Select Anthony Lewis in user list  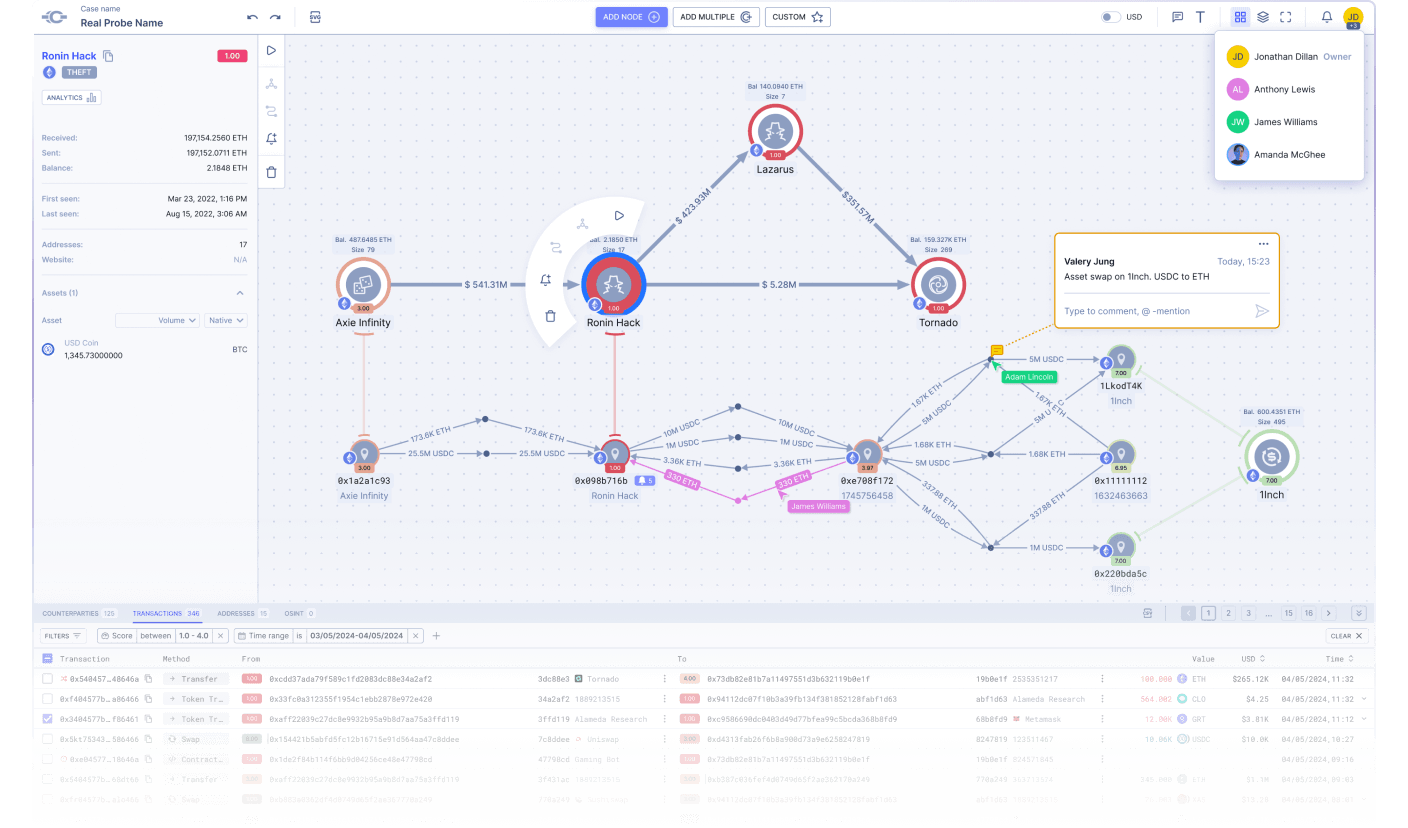[1289, 89]
